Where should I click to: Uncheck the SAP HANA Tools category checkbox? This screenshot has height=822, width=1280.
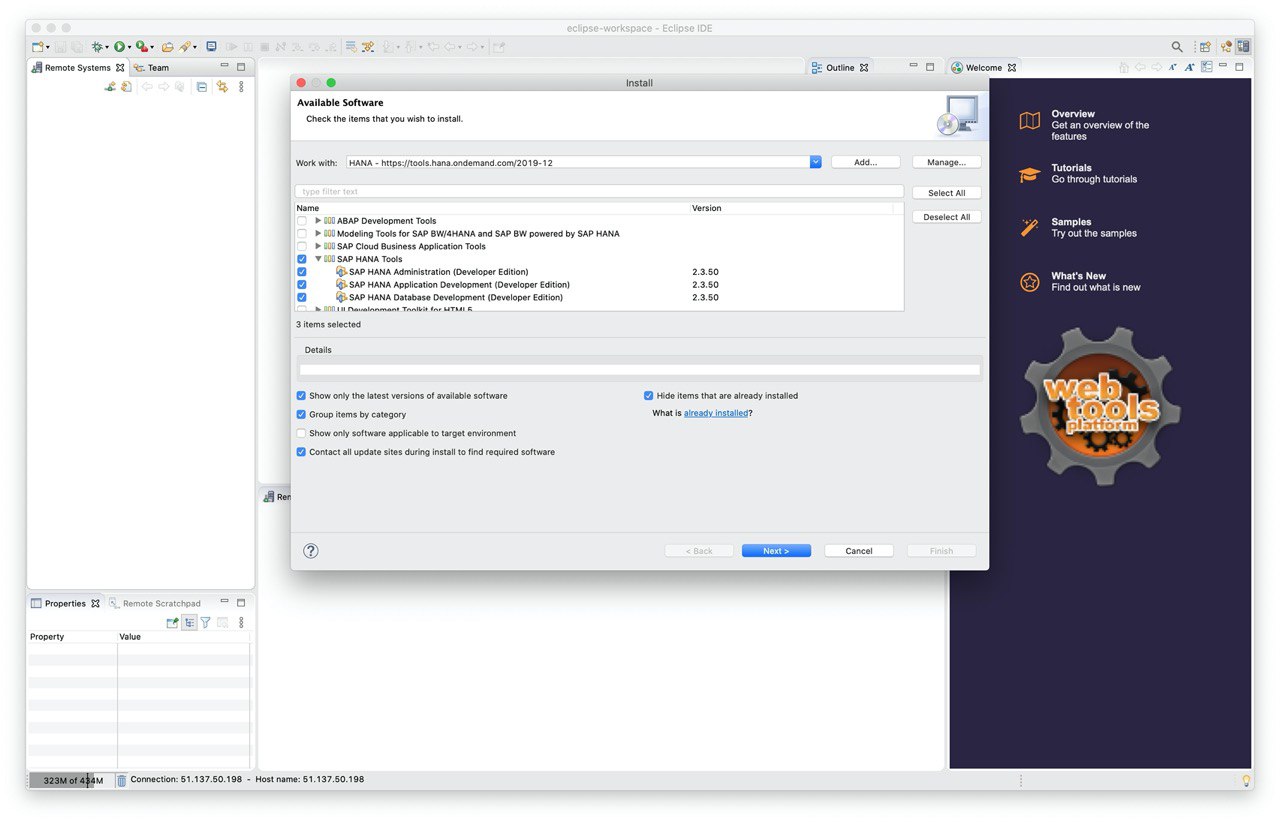point(302,260)
